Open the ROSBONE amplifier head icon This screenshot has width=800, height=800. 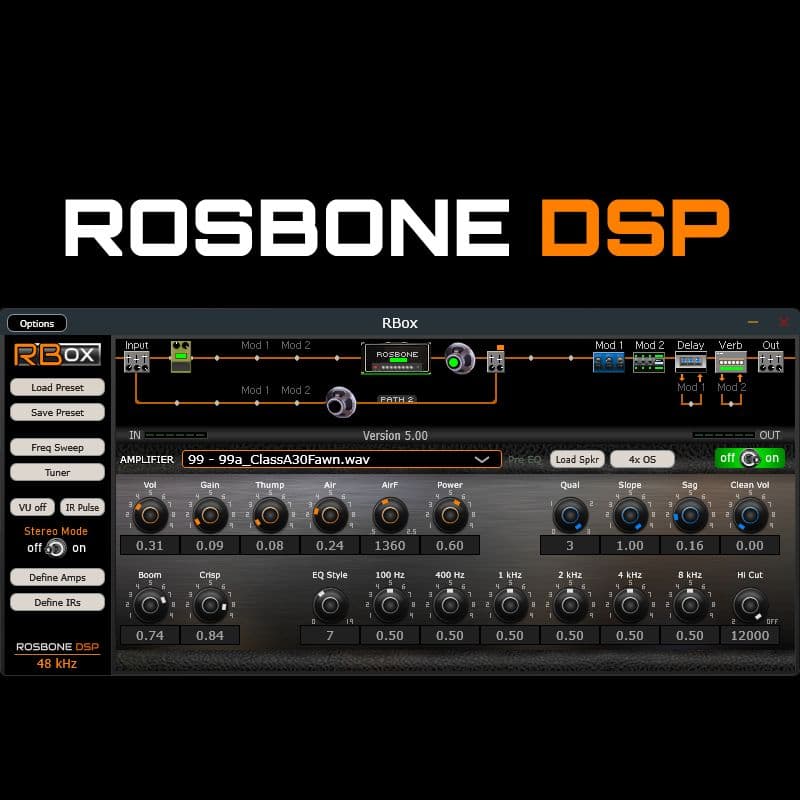[396, 358]
